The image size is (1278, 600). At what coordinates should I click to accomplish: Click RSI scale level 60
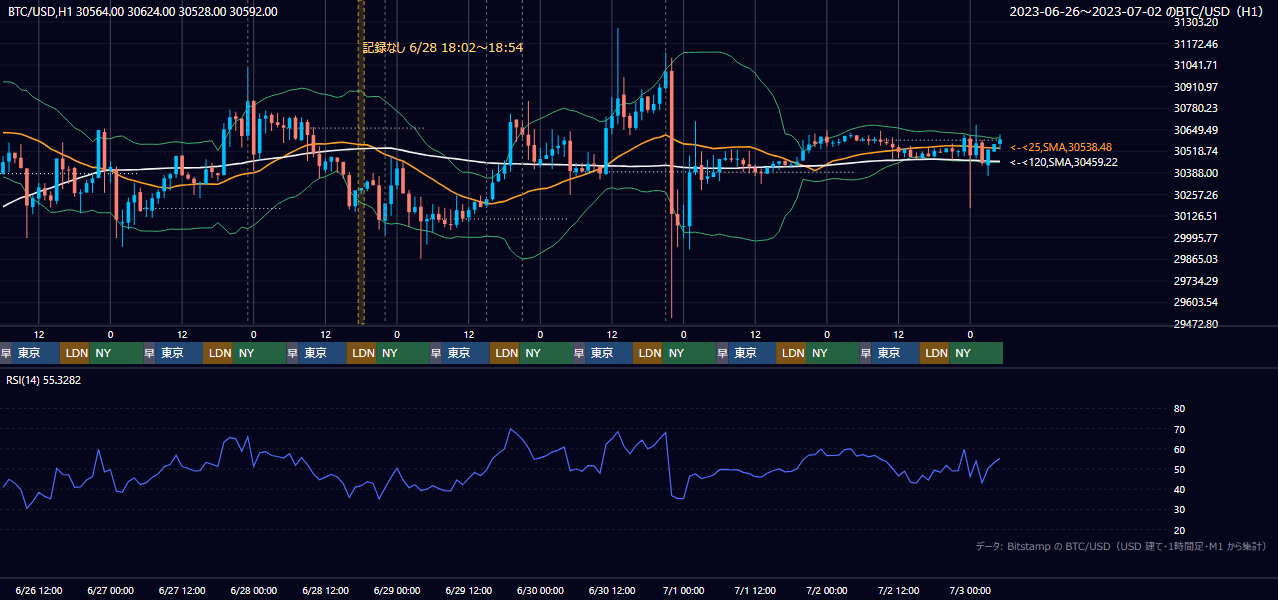(x=1179, y=449)
